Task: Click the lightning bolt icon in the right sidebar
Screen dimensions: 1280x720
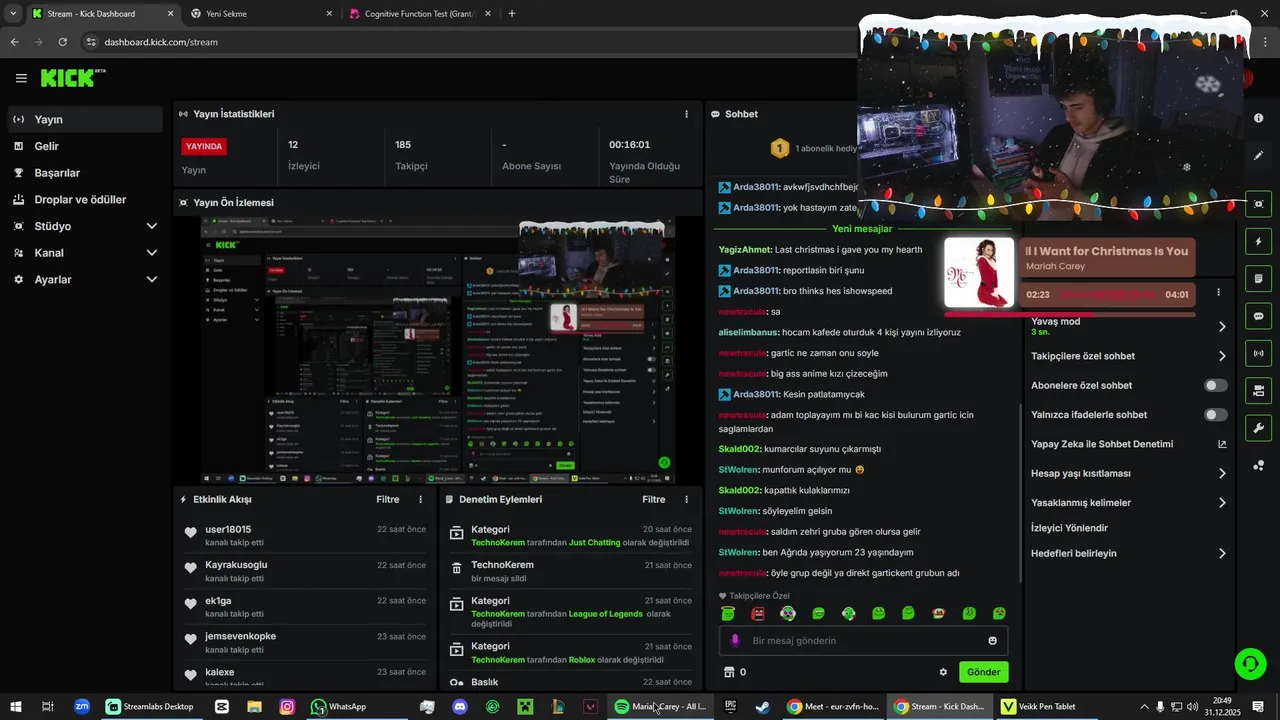Action: point(1258,242)
